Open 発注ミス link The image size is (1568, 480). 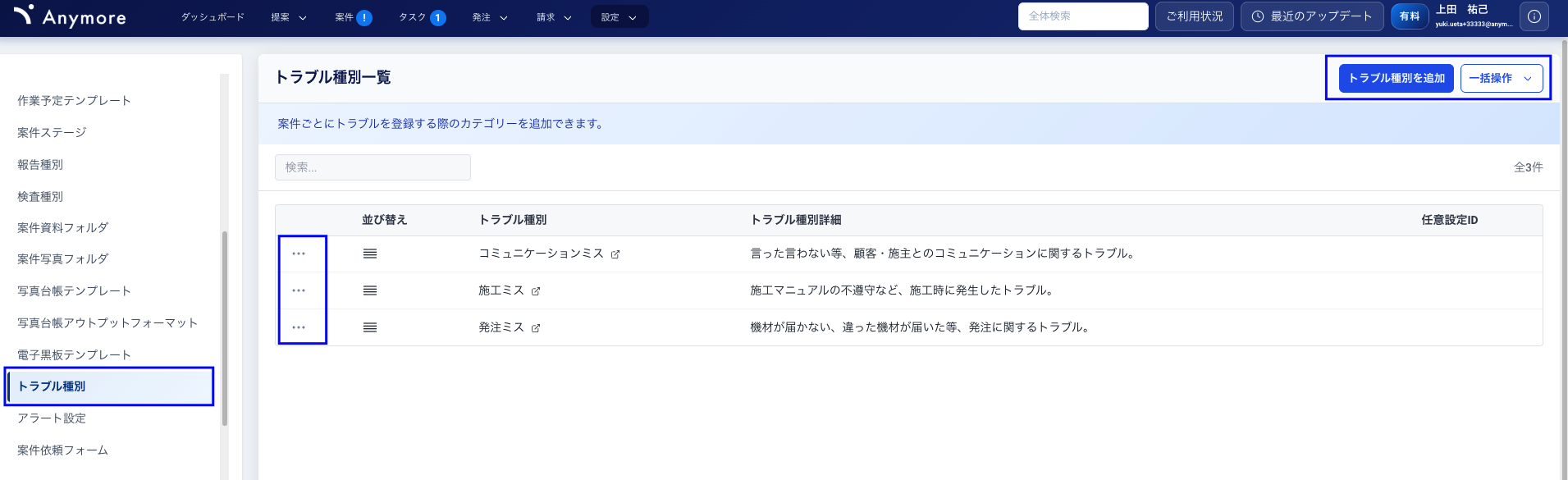coord(501,327)
